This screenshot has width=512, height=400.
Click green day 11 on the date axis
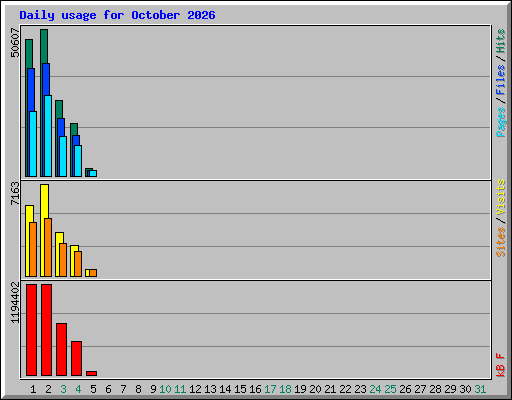pos(180,389)
